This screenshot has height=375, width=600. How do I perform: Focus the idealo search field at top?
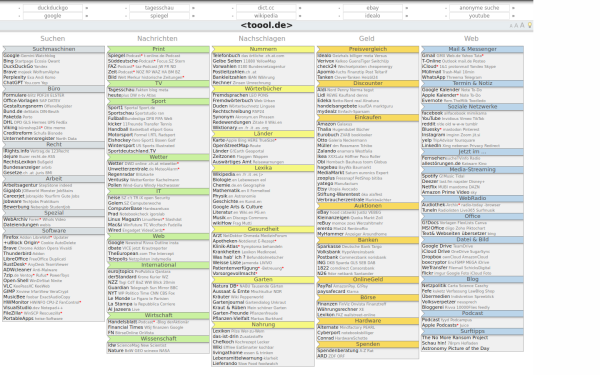(x=373, y=16)
